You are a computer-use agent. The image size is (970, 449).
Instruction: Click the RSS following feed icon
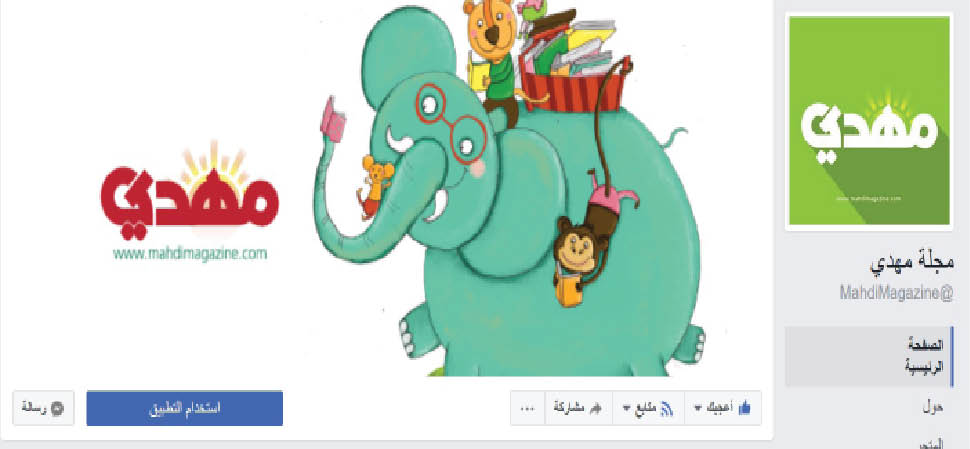point(667,408)
